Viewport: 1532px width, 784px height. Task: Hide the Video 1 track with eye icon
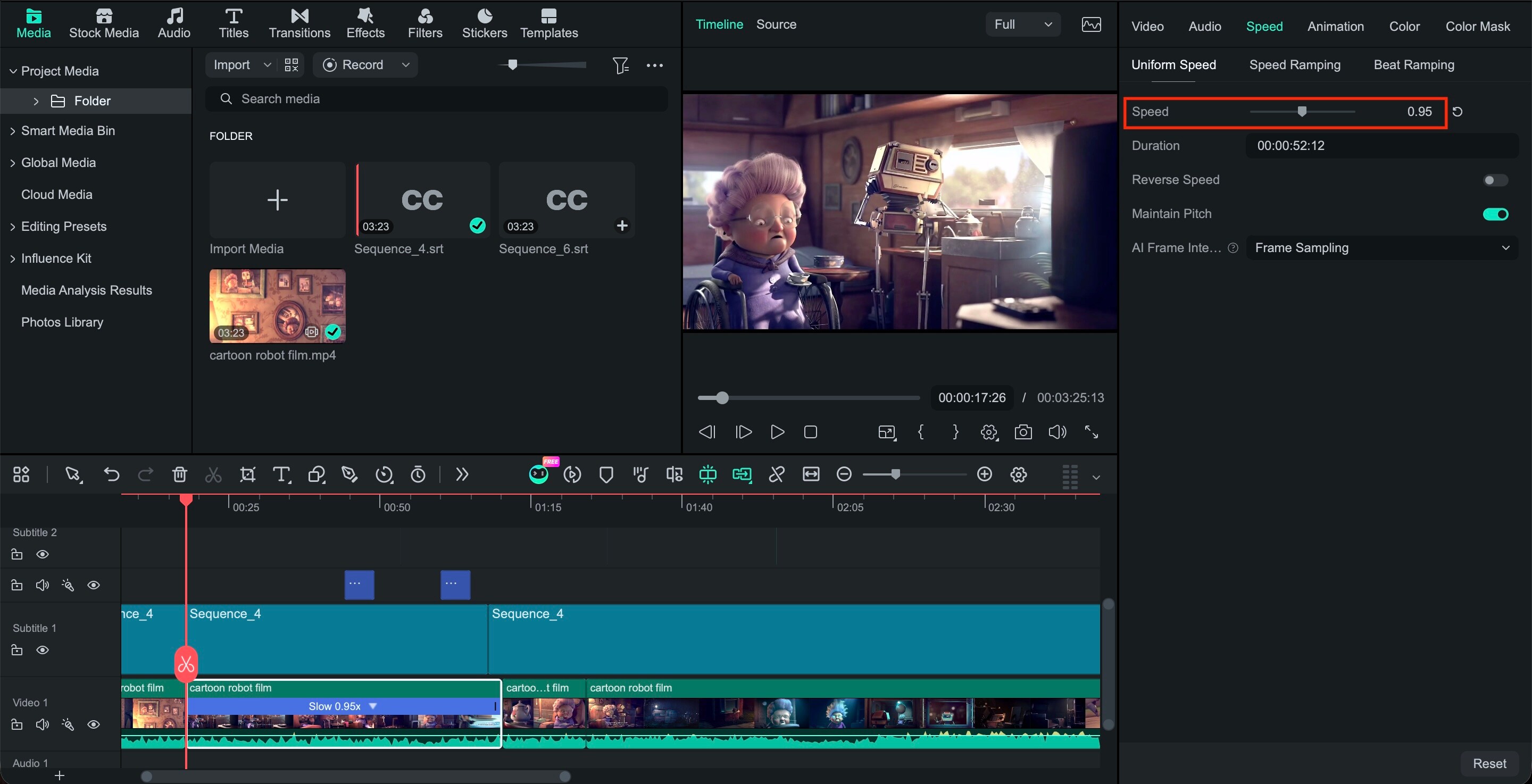click(x=94, y=724)
